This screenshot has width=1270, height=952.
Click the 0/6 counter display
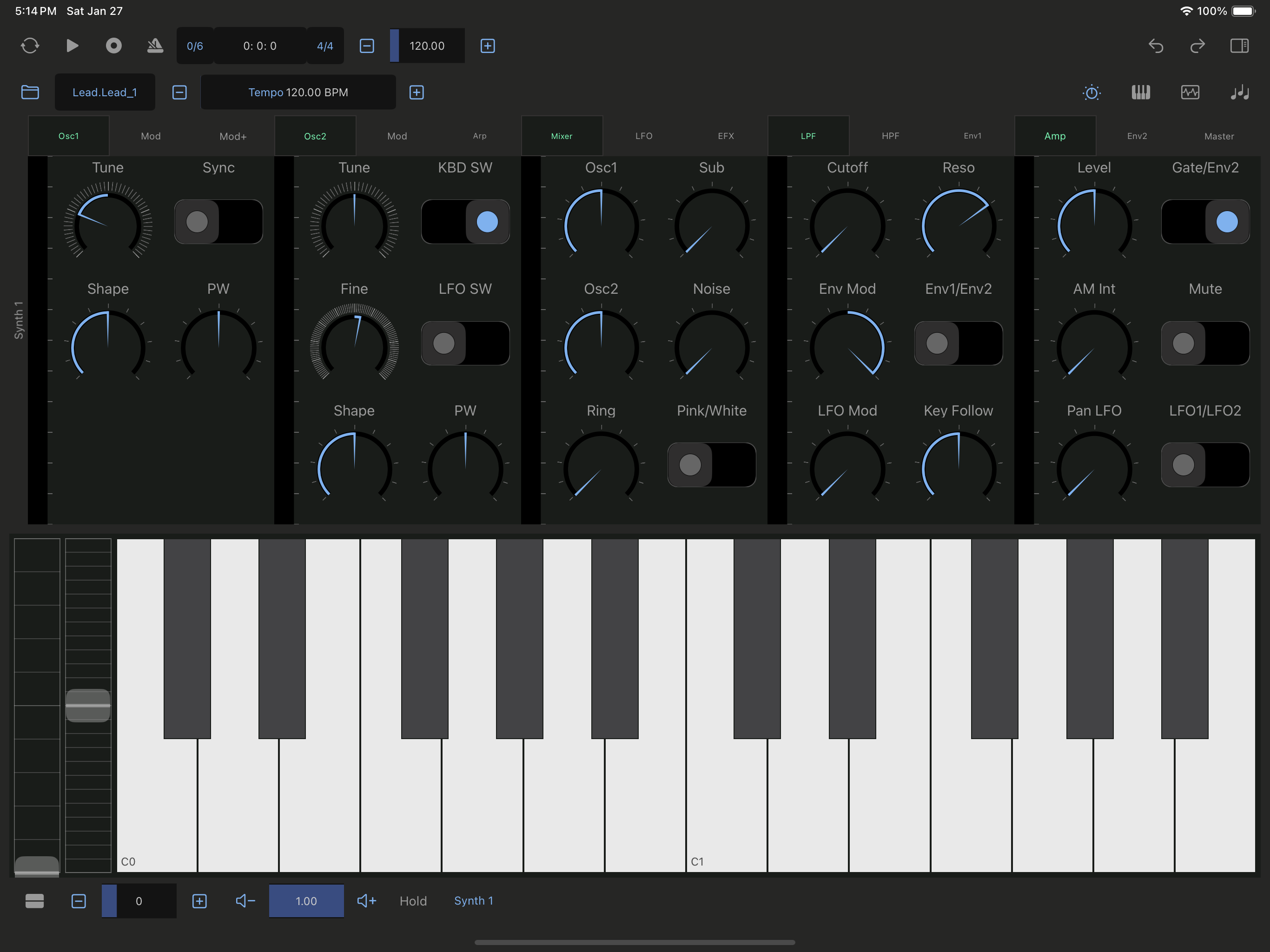click(x=195, y=46)
